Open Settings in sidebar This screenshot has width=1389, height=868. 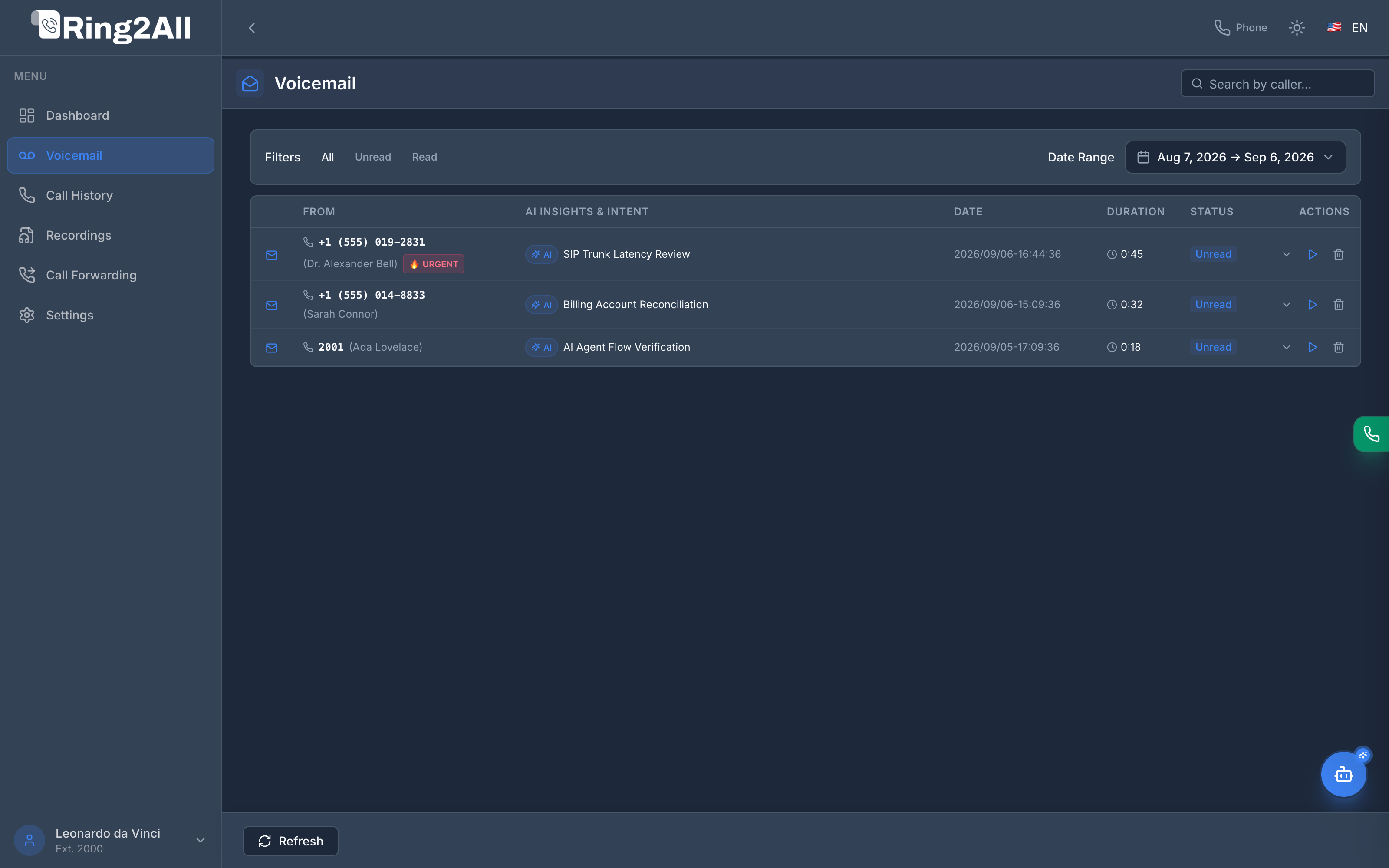(x=111, y=315)
